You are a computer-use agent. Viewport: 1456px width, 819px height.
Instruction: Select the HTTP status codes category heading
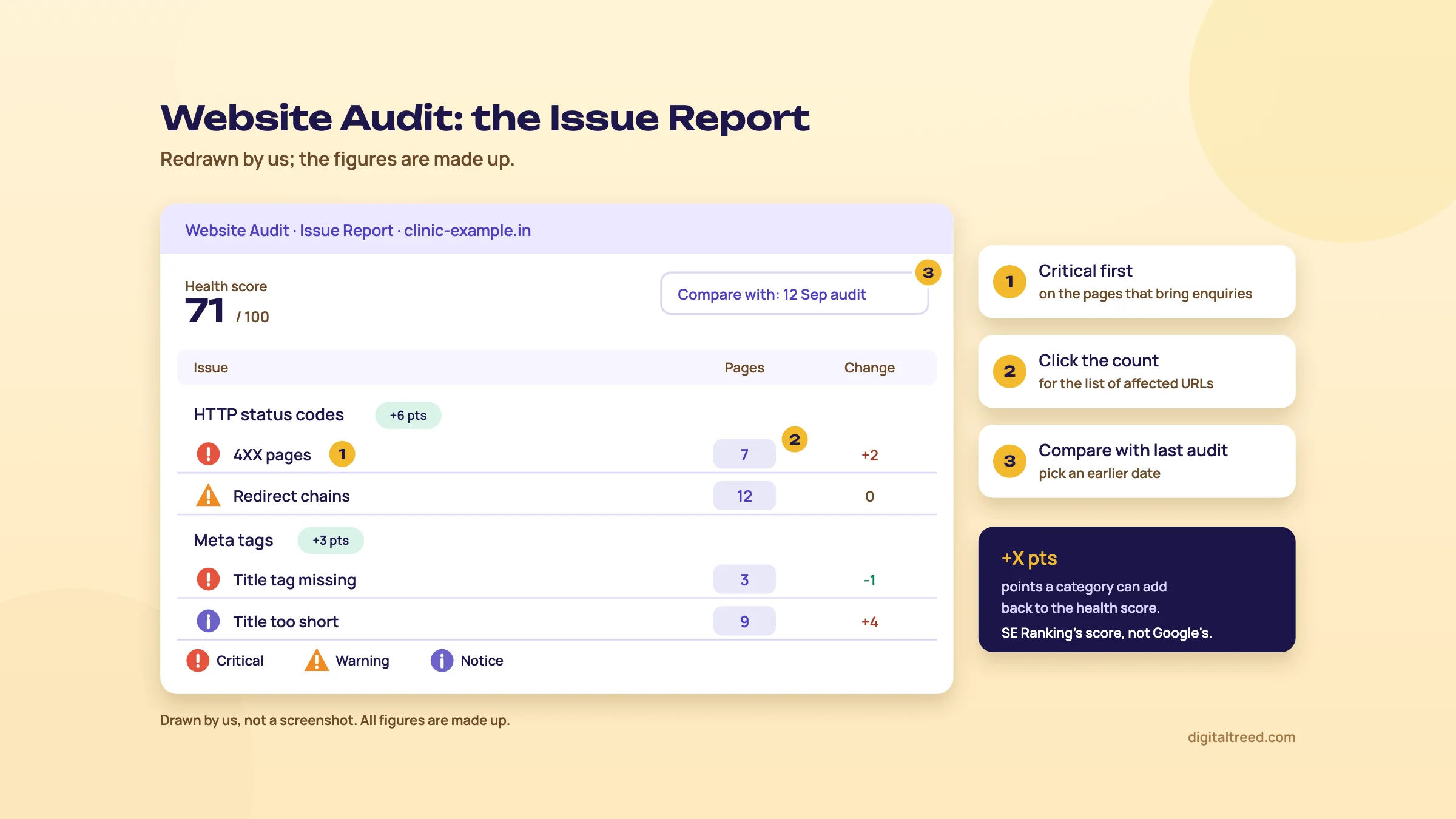point(269,415)
